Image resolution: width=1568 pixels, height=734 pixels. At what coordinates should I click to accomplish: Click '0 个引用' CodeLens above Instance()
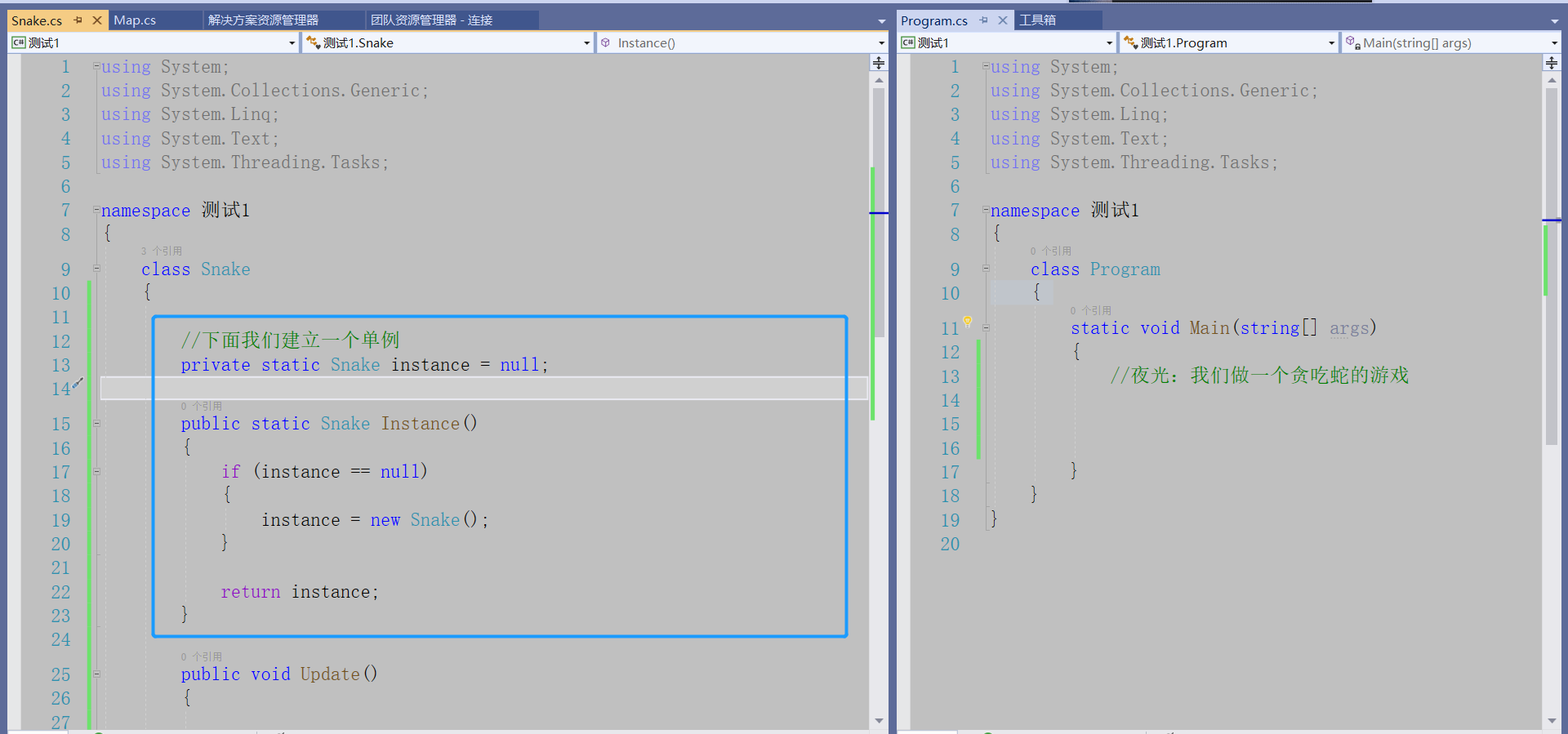click(201, 406)
